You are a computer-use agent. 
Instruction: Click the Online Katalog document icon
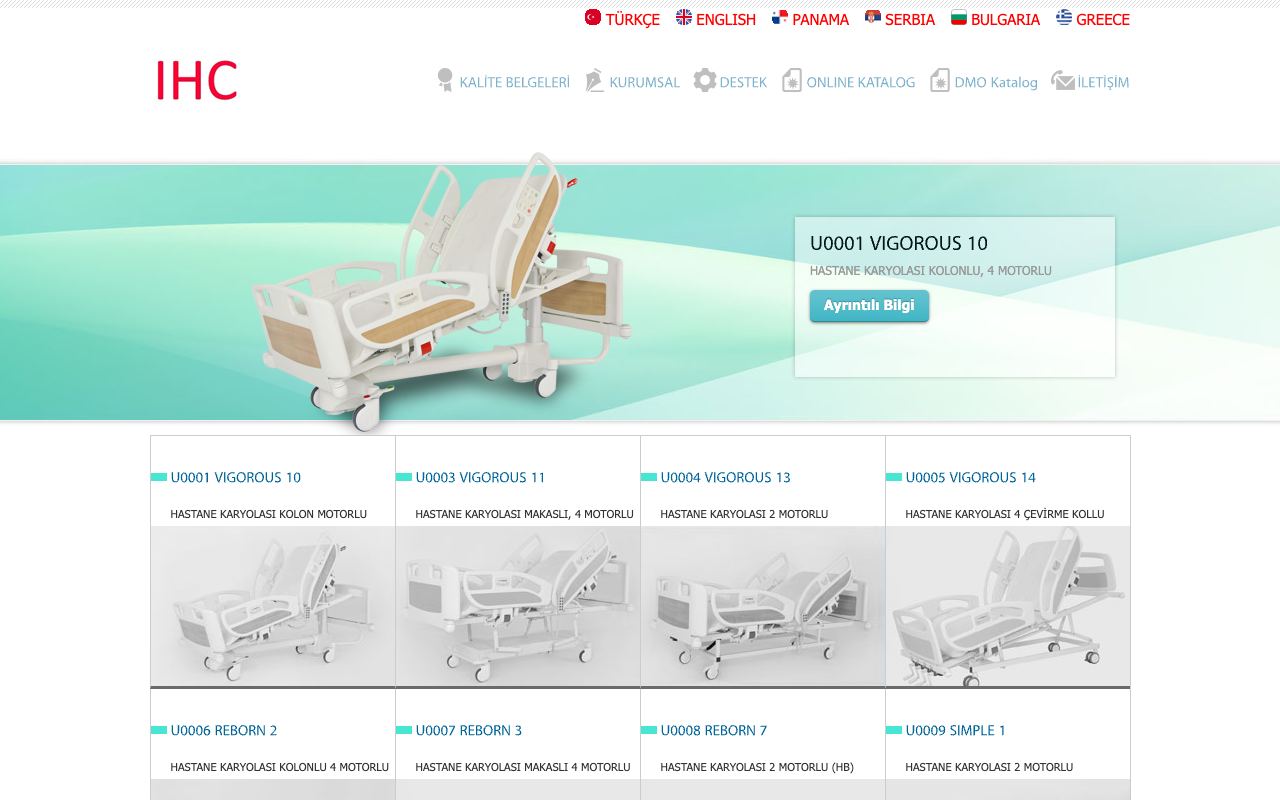click(792, 80)
